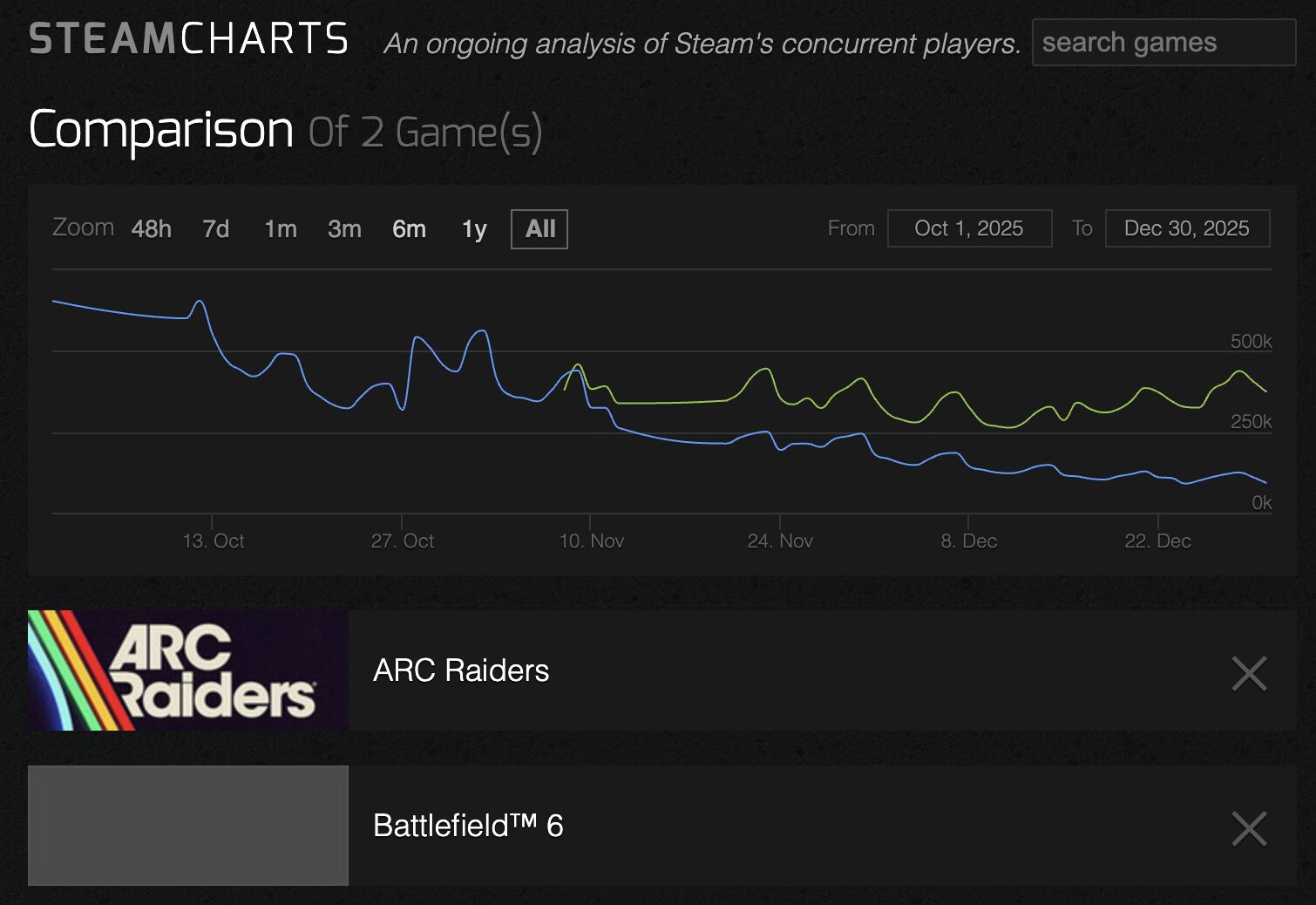Image resolution: width=1316 pixels, height=905 pixels.
Task: Click the search games field
Action: pos(1163,43)
